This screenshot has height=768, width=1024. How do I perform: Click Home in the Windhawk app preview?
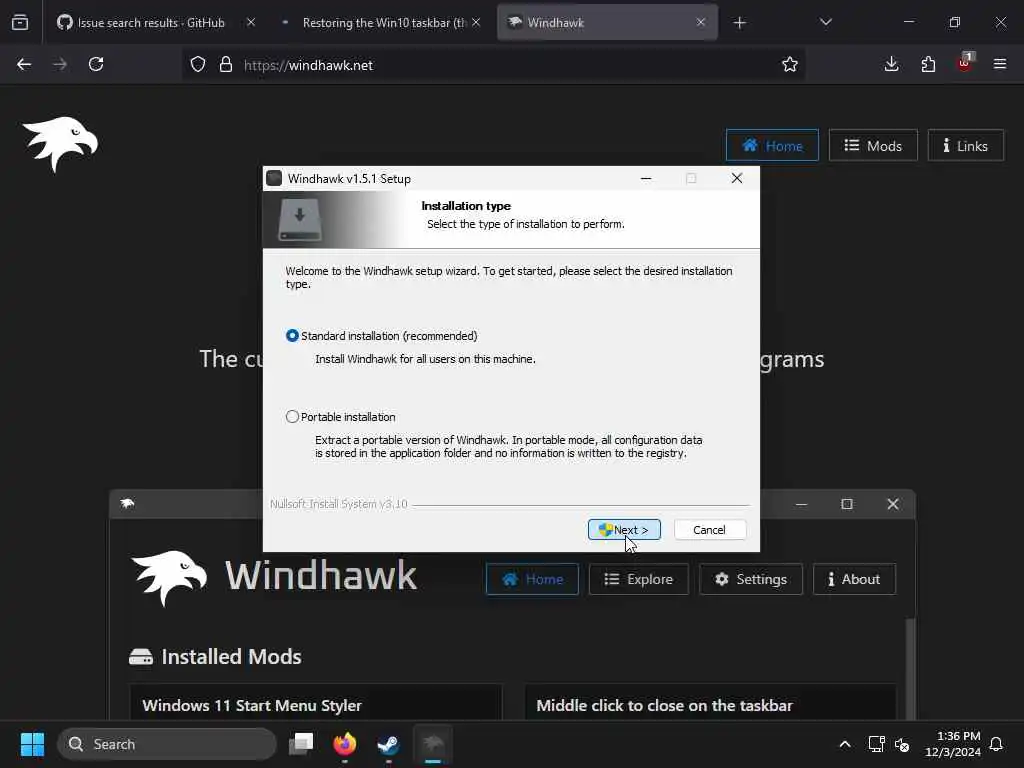[532, 579]
